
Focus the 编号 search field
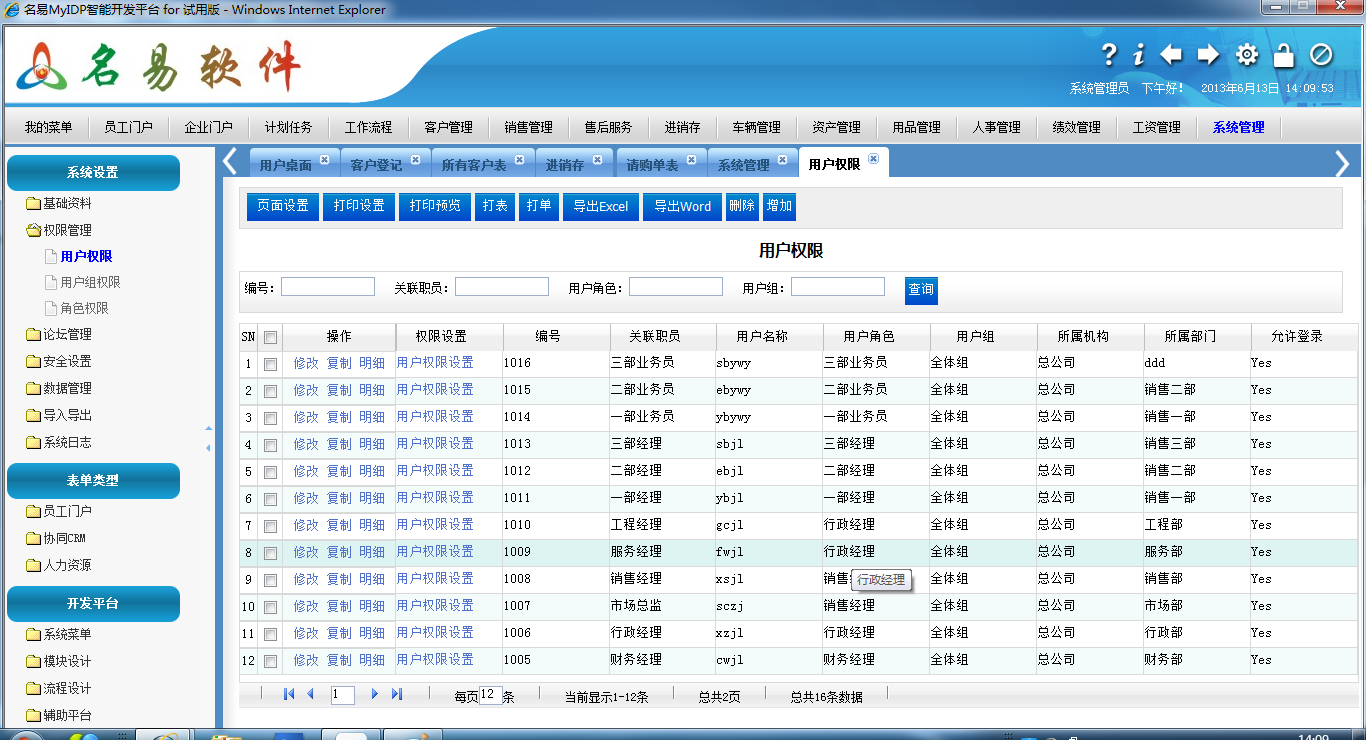[x=328, y=287]
